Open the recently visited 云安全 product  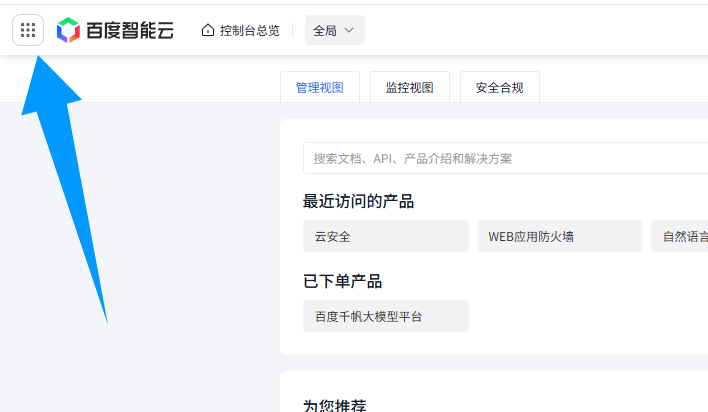pos(385,237)
